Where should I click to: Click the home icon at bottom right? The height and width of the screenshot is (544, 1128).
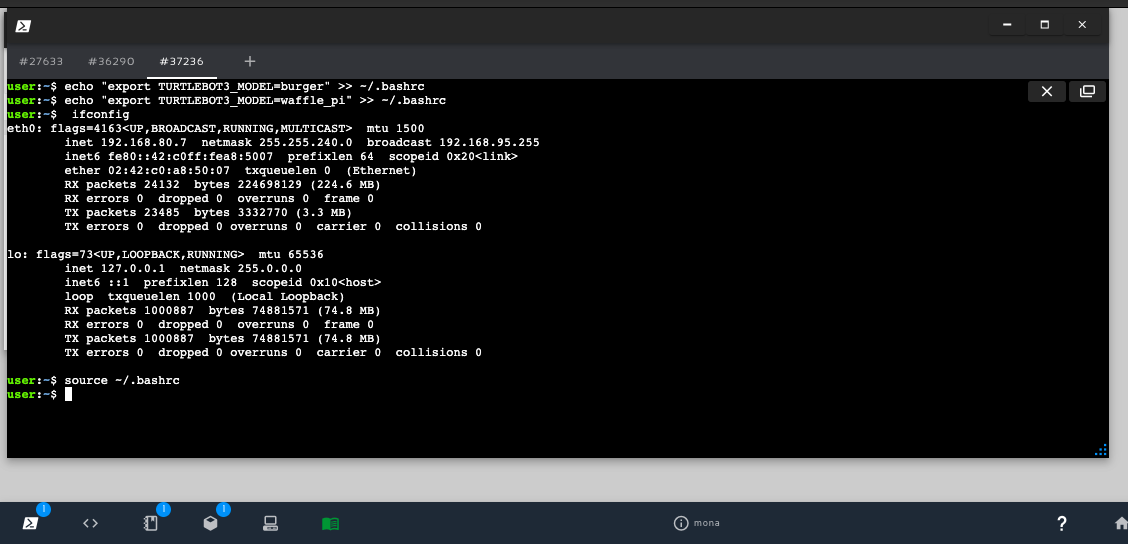(1121, 524)
